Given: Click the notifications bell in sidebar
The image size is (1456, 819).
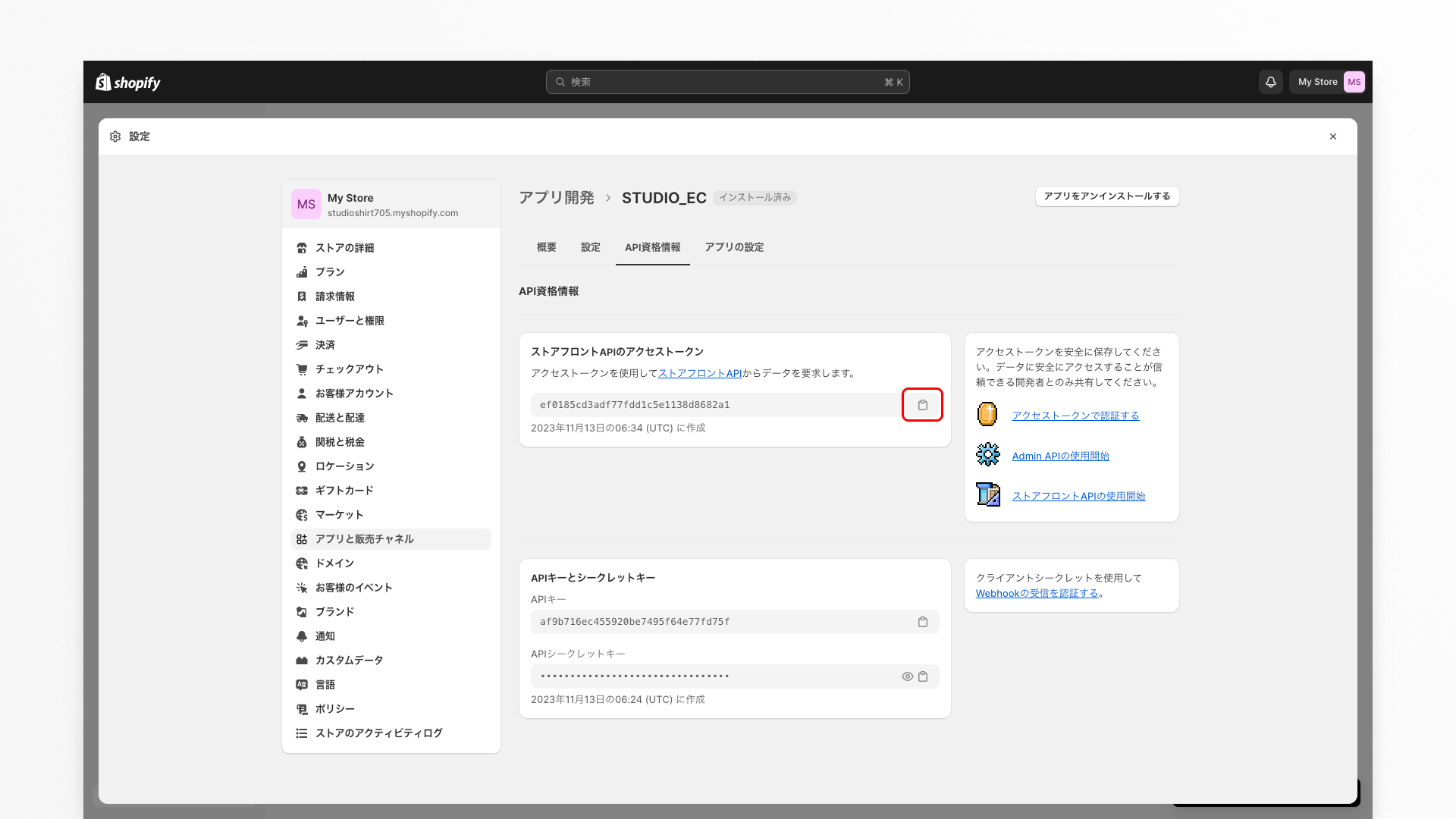Looking at the screenshot, I should [x=302, y=636].
